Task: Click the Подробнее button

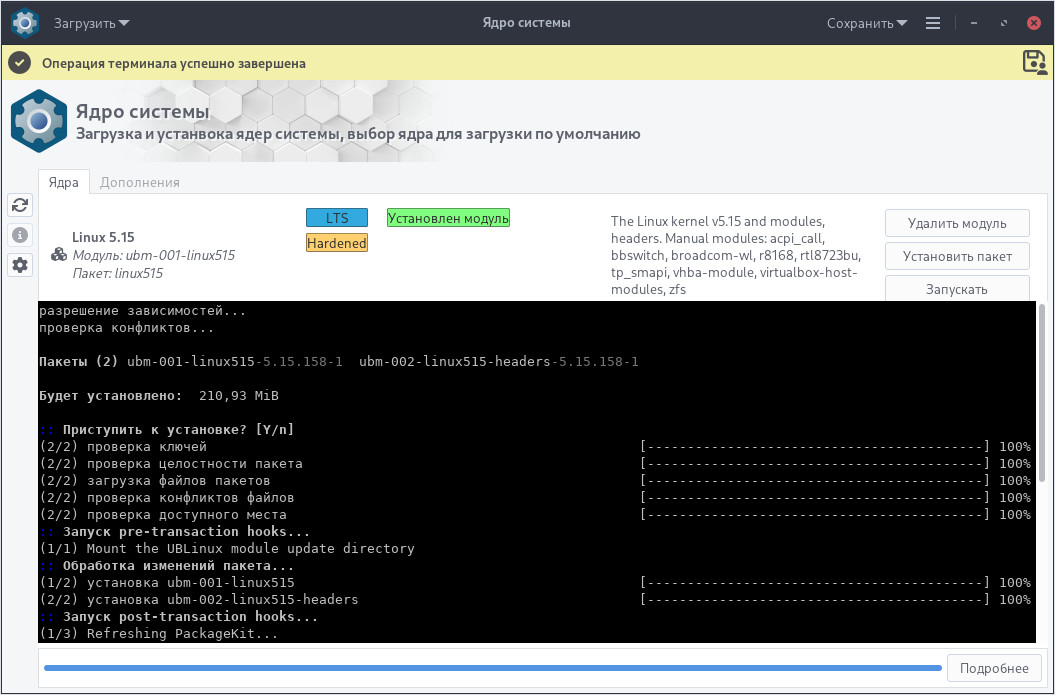Action: [994, 668]
